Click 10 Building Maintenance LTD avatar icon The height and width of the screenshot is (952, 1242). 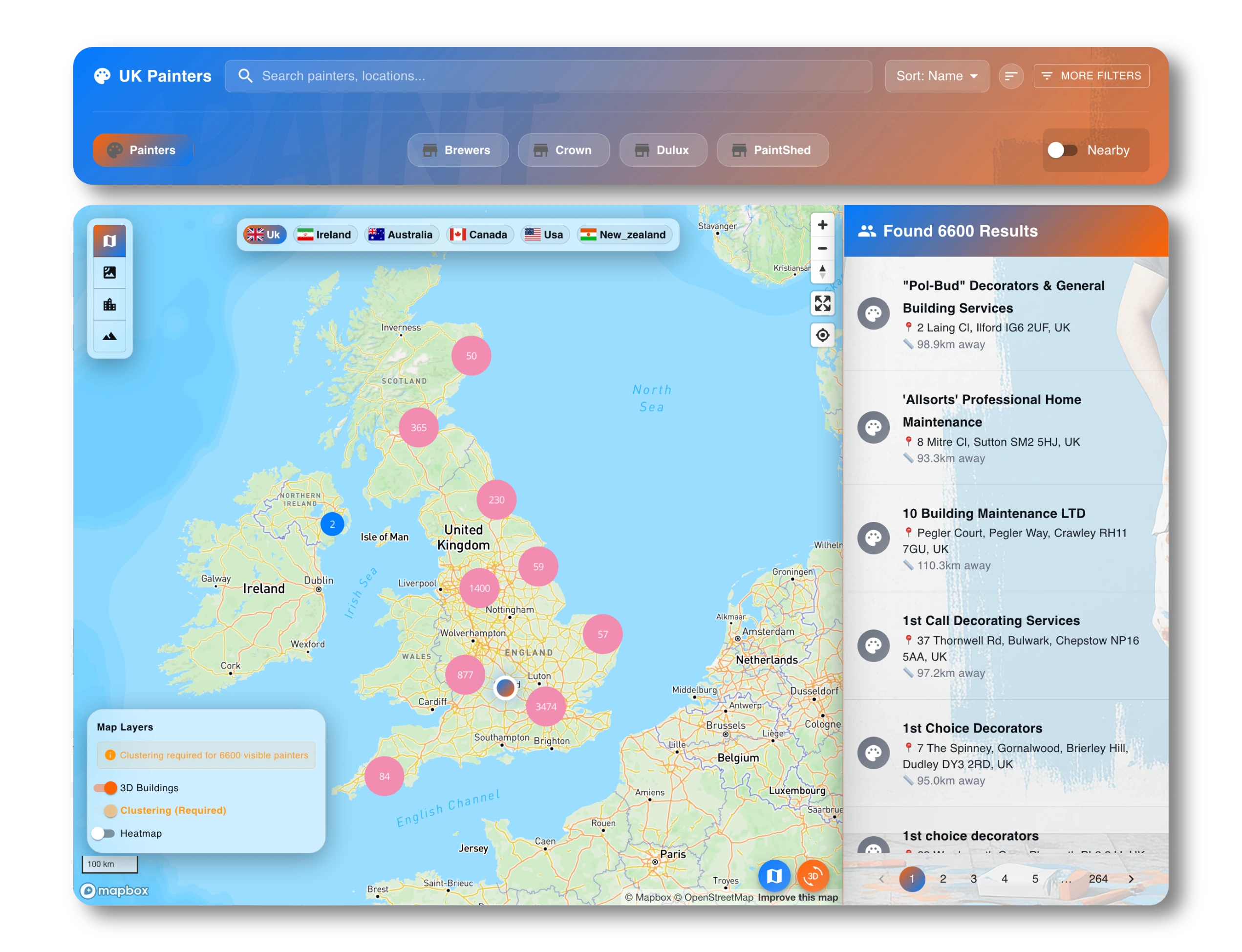(873, 538)
